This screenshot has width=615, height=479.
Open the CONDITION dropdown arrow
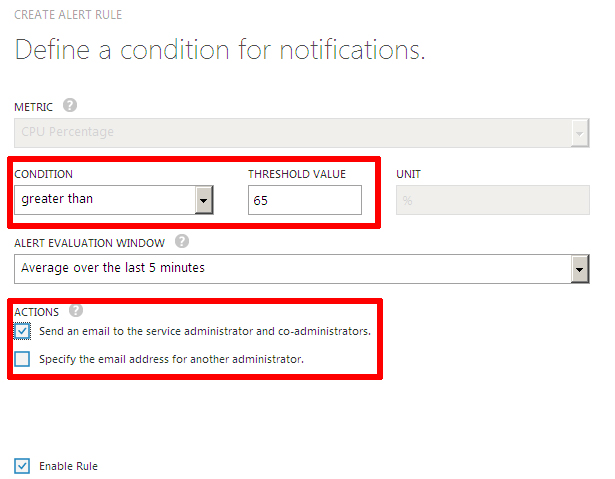coord(204,200)
